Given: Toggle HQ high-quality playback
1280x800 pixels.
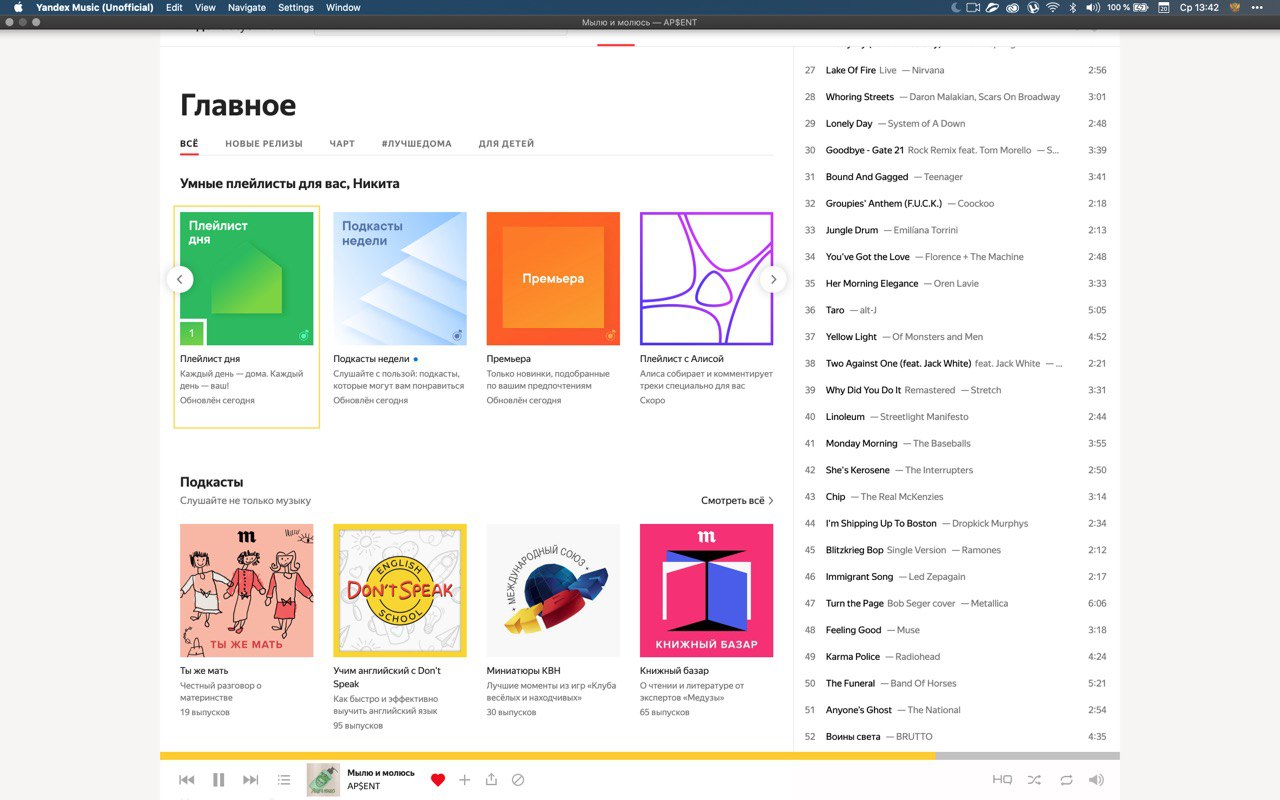Looking at the screenshot, I should tap(1002, 780).
